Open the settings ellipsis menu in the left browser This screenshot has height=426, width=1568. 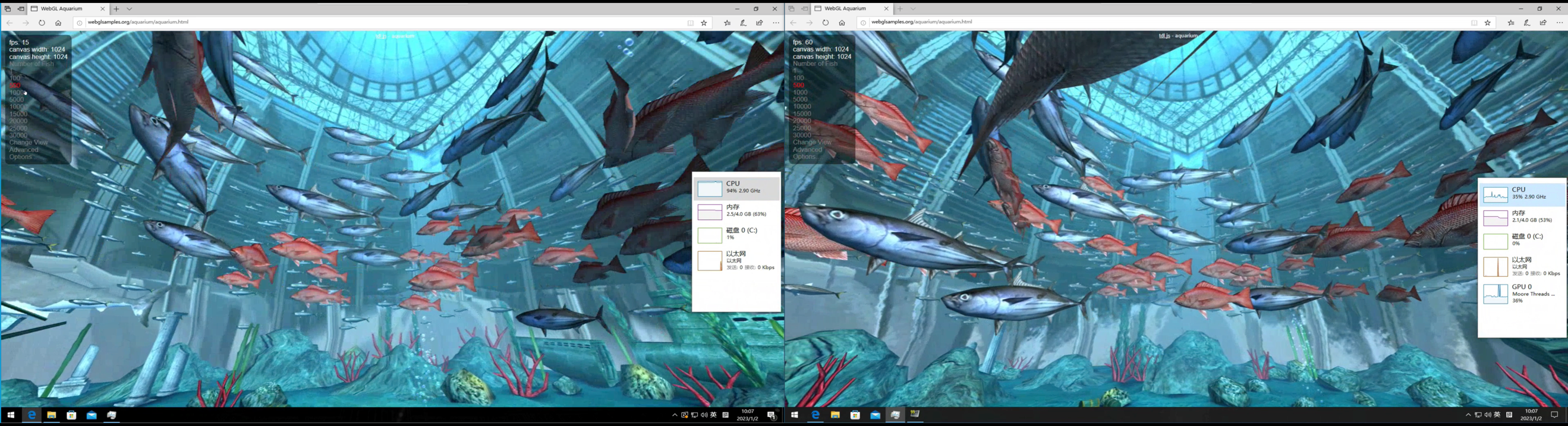776,23
